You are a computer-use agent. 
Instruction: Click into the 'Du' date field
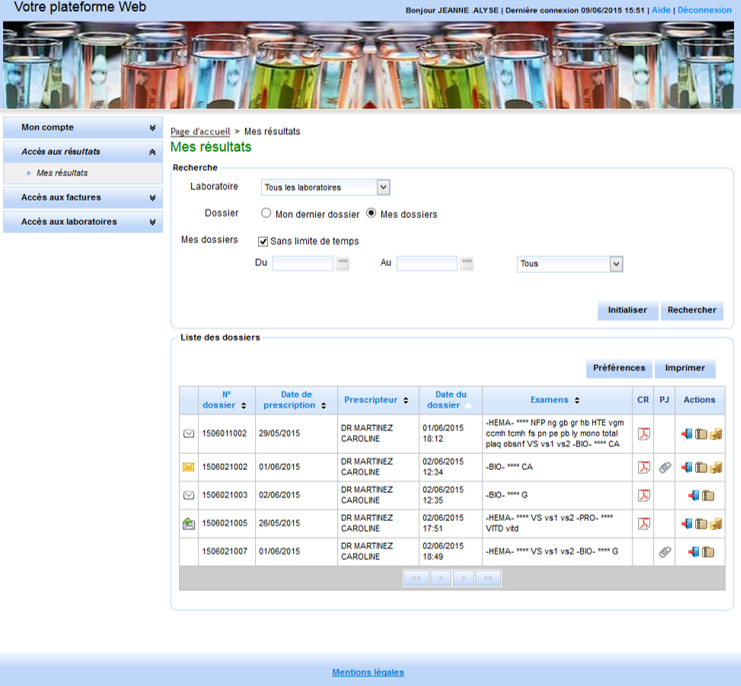pos(303,264)
